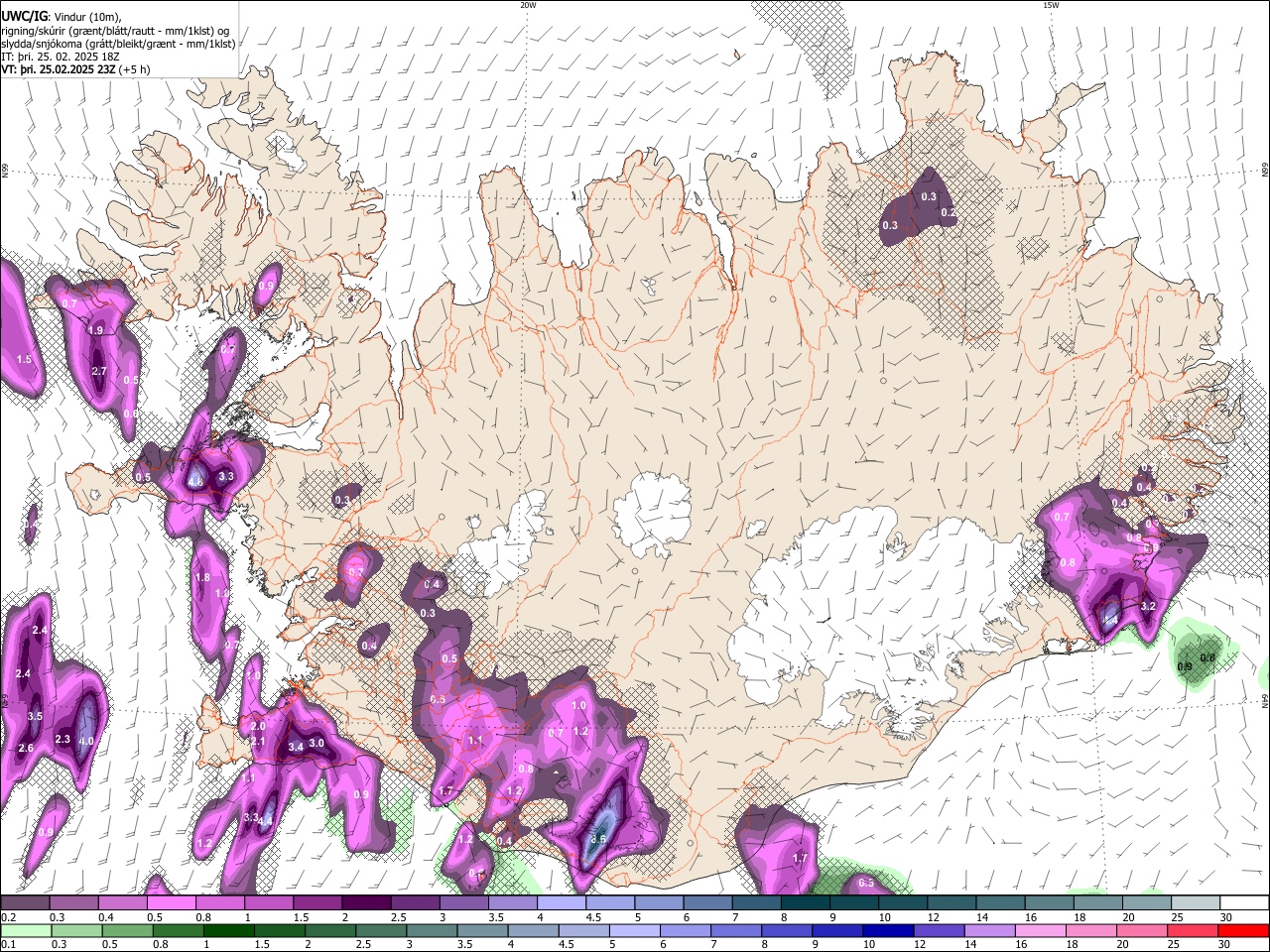Click the 15W longitude label

[x=1051, y=5]
